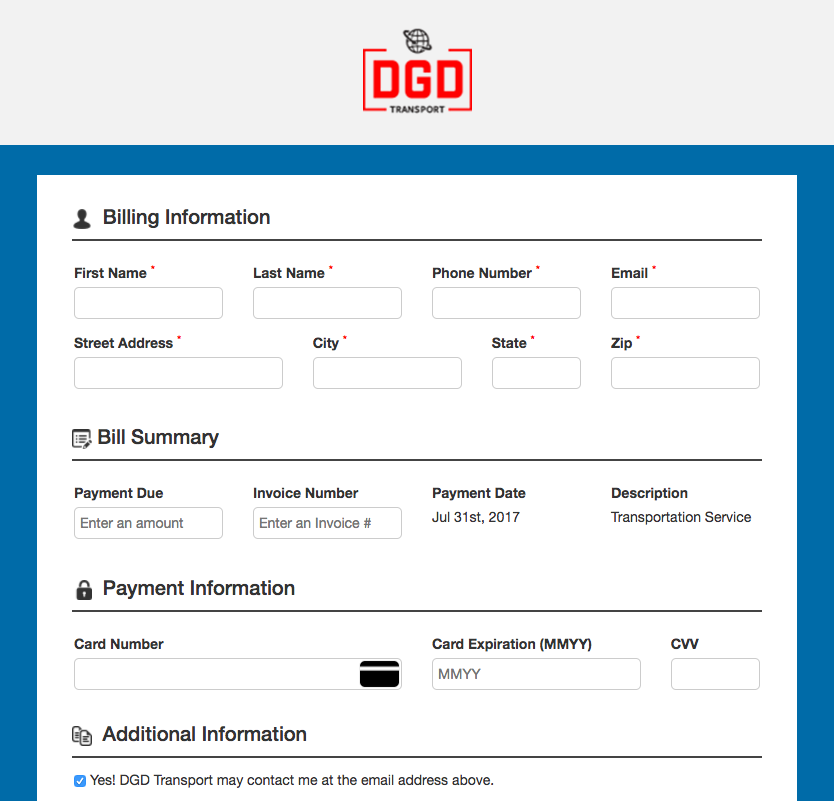The width and height of the screenshot is (834, 801).
Task: Click into the Phone Number field
Action: point(506,303)
